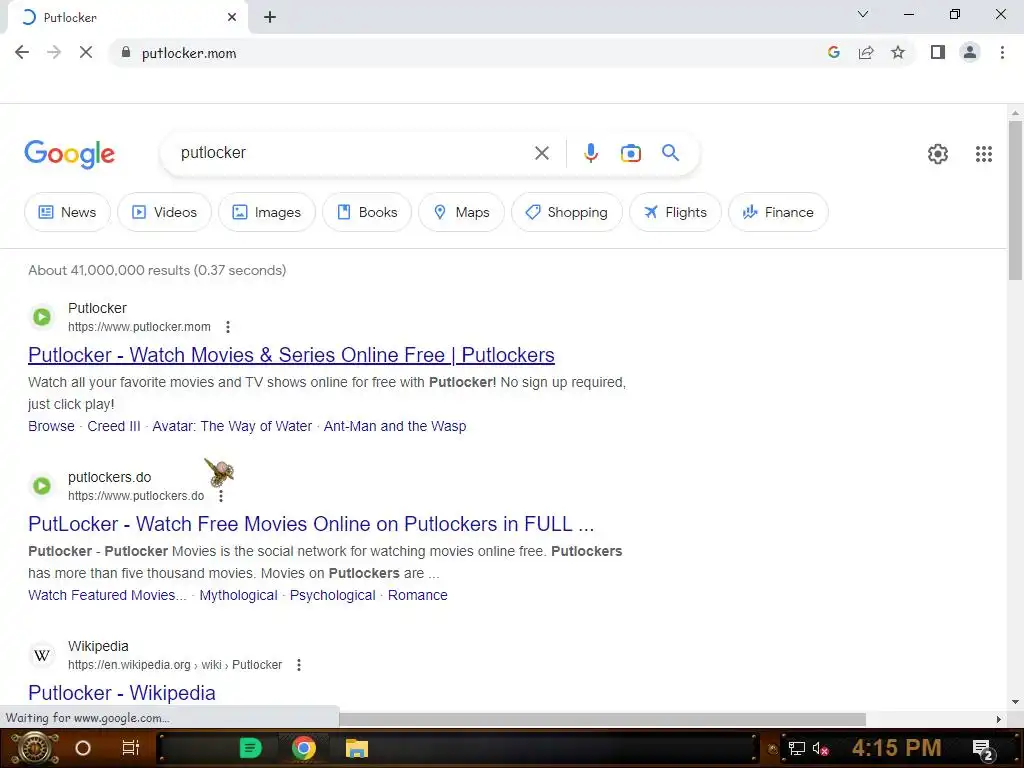1024x768 pixels.
Task: Open PutLocker Watch Free Movies link
Action: click(311, 524)
